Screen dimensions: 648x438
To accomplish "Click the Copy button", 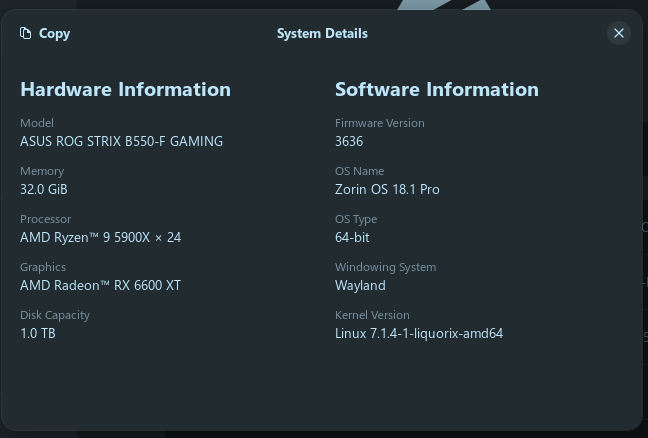I will tap(45, 33).
